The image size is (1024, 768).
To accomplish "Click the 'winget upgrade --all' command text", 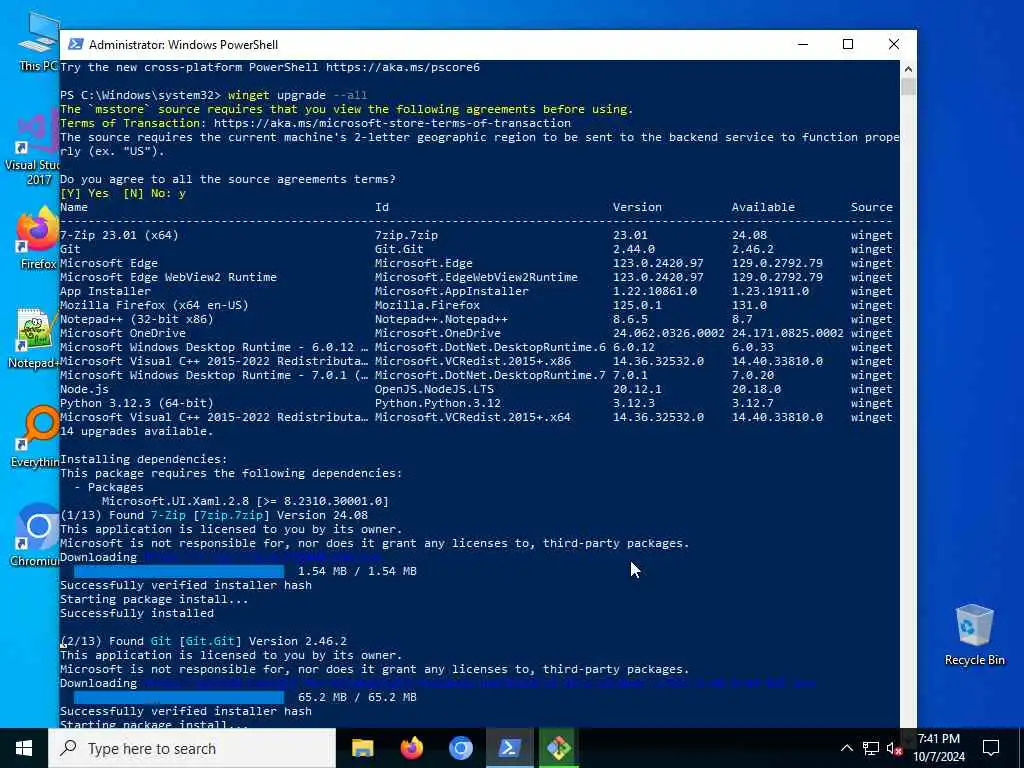I will point(297,95).
